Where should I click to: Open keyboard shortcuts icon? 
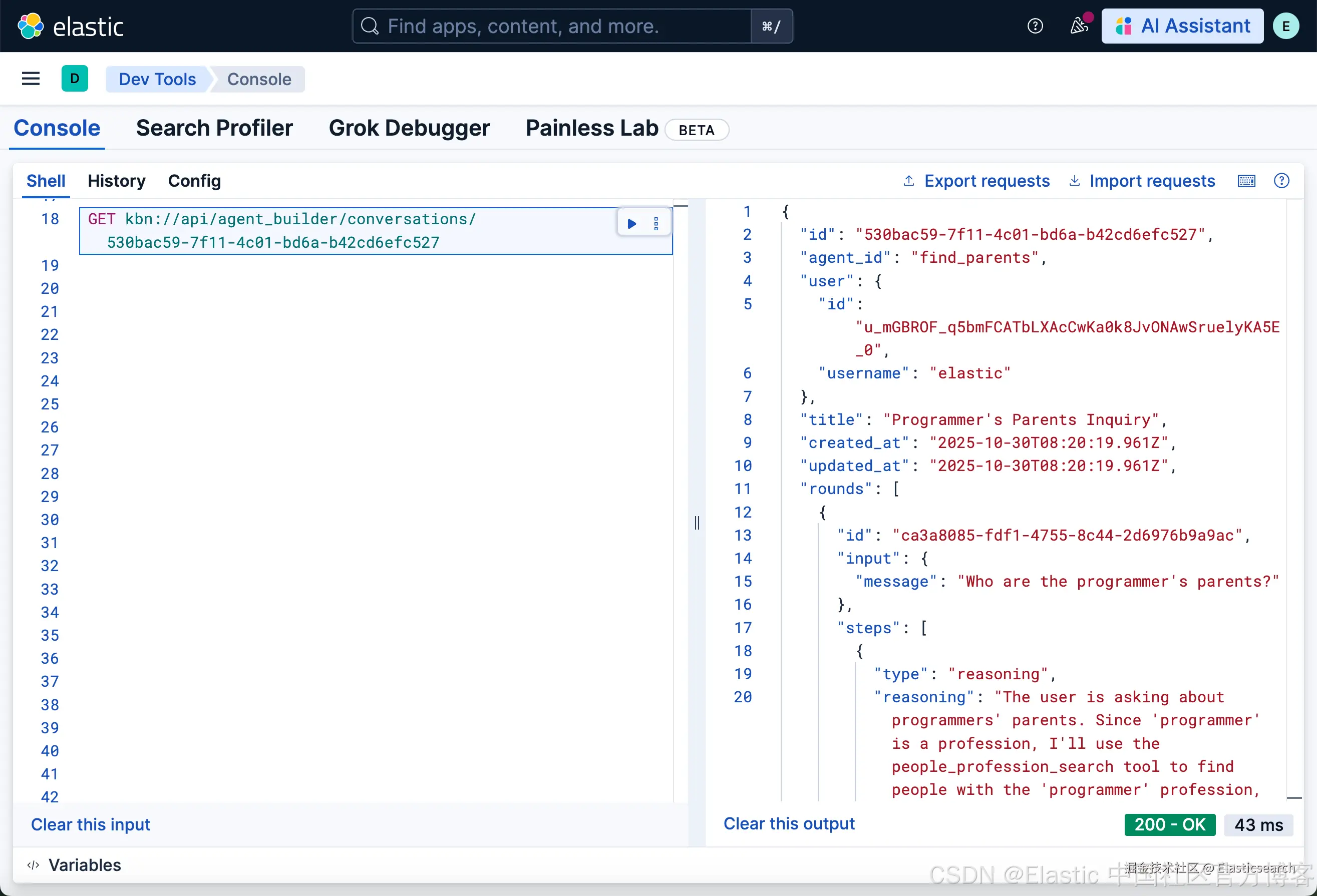[x=1246, y=181]
